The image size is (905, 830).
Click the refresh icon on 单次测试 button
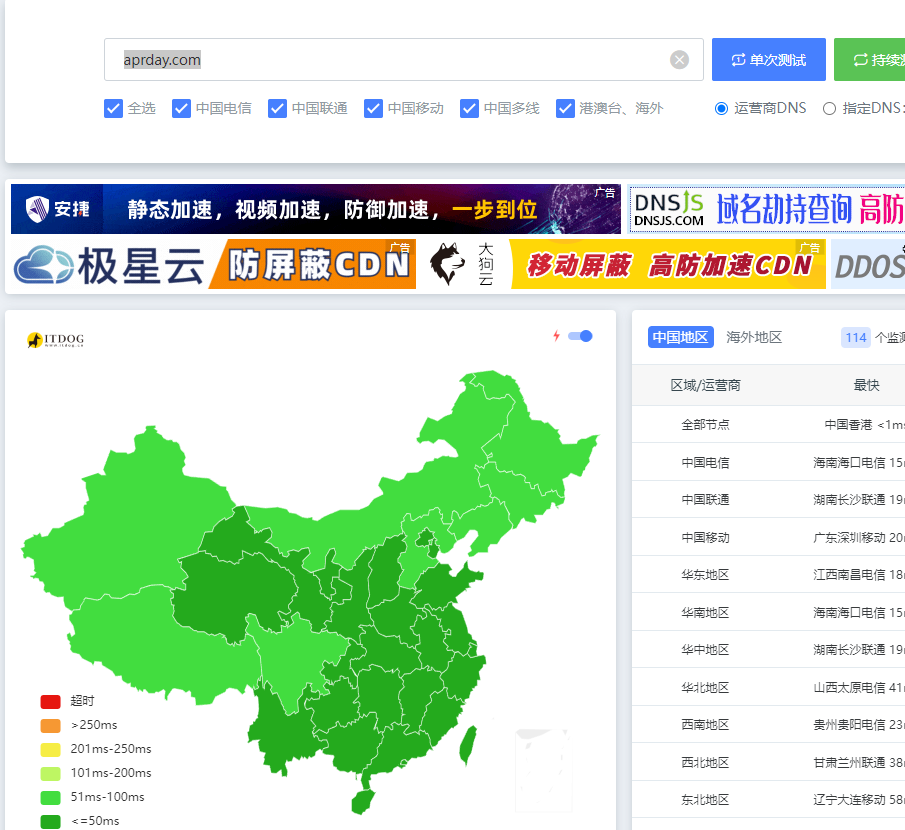[x=738, y=59]
